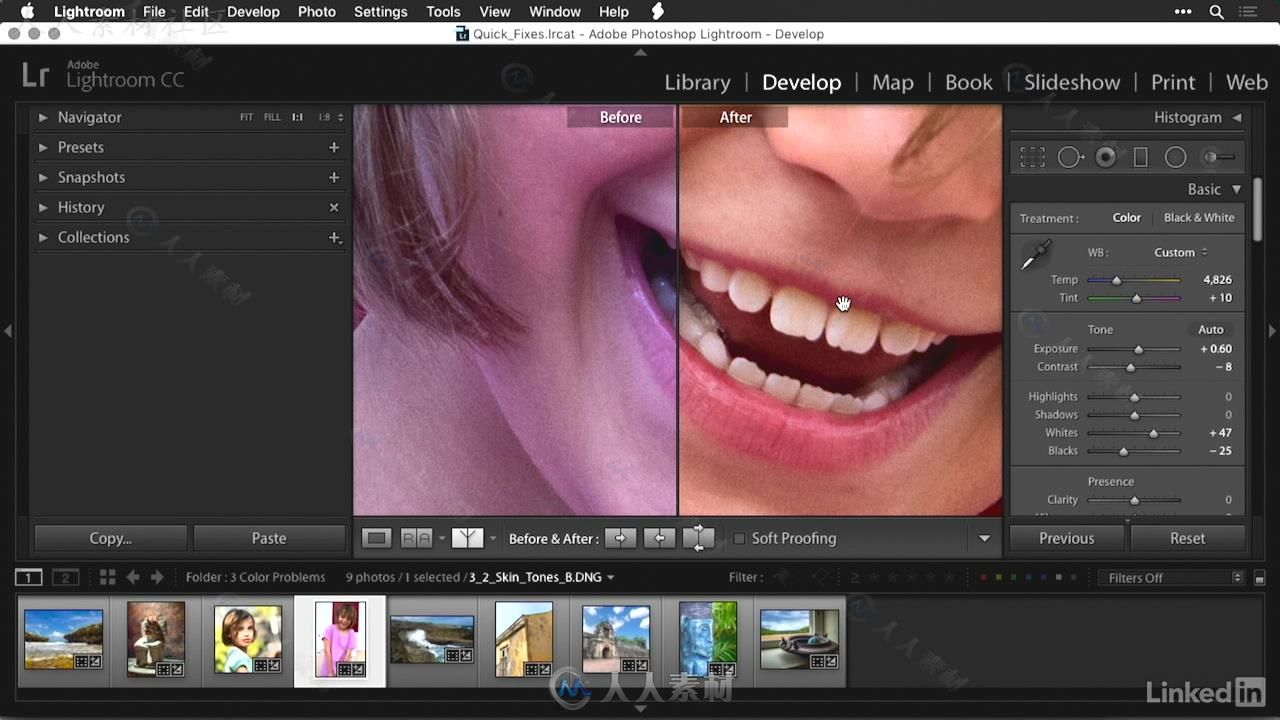Switch to the Library module
Viewport: 1280px width, 720px height.
click(697, 82)
